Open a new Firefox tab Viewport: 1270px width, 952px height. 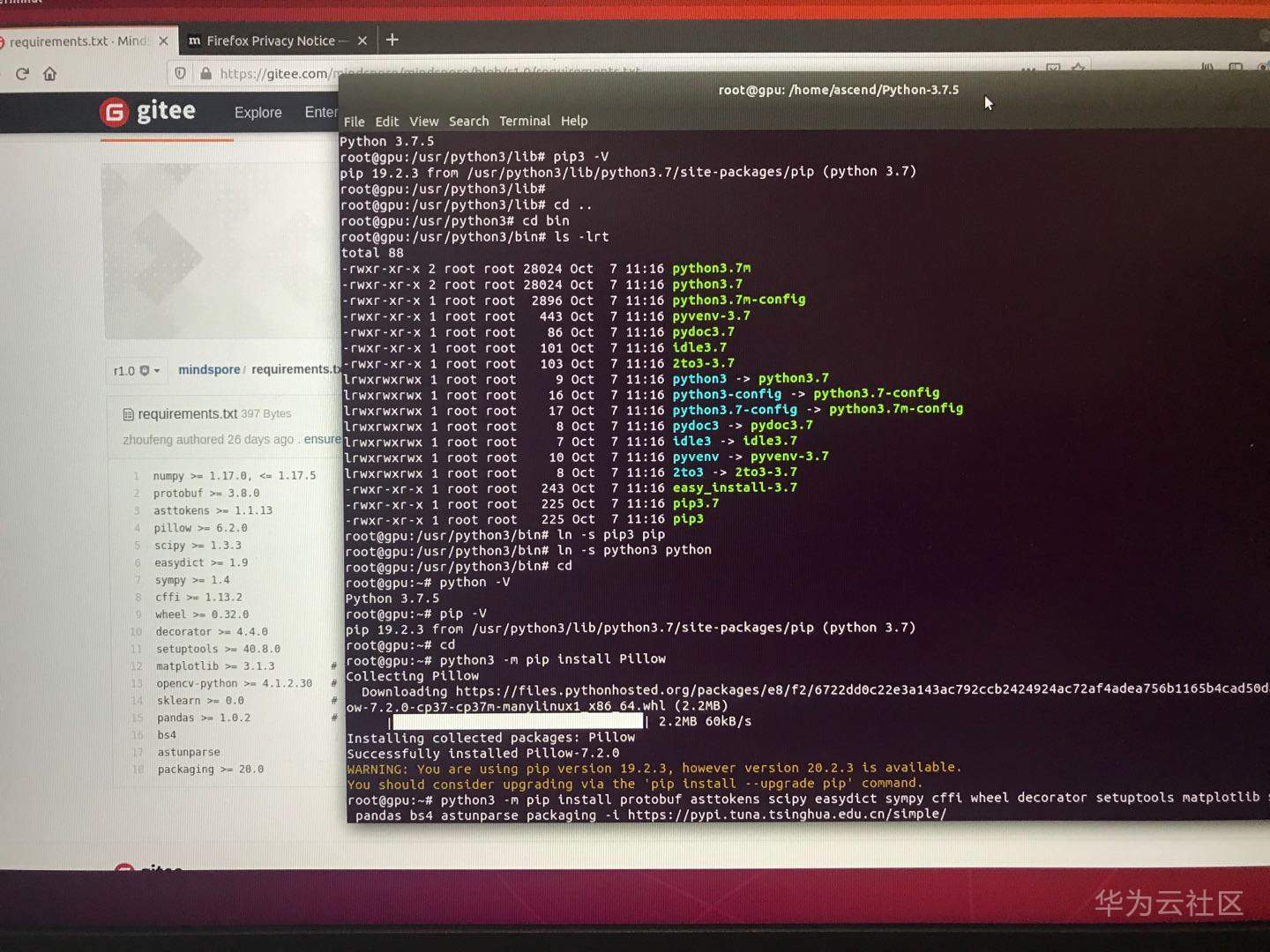tap(392, 40)
